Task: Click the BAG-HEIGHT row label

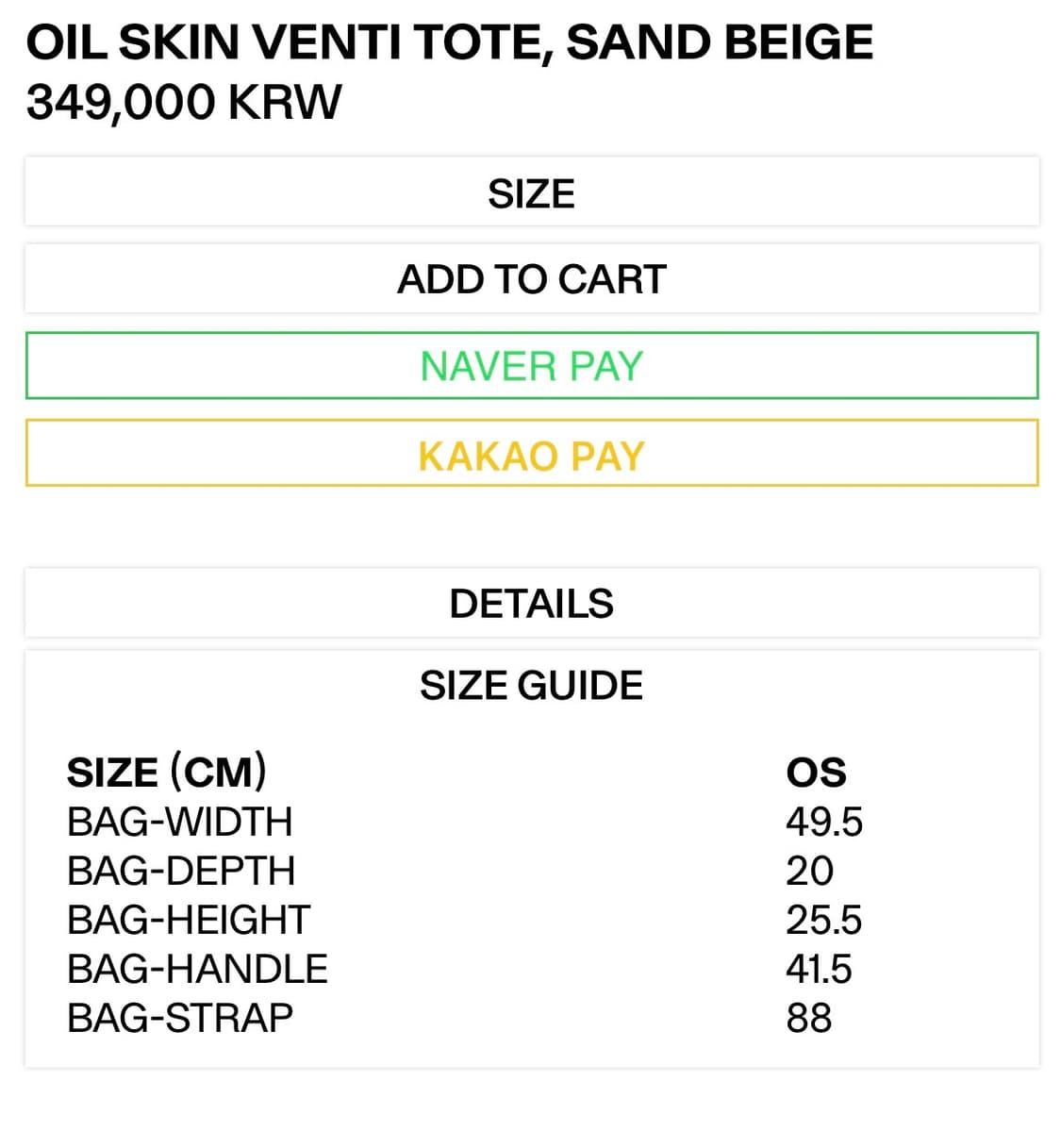Action: 189,920
